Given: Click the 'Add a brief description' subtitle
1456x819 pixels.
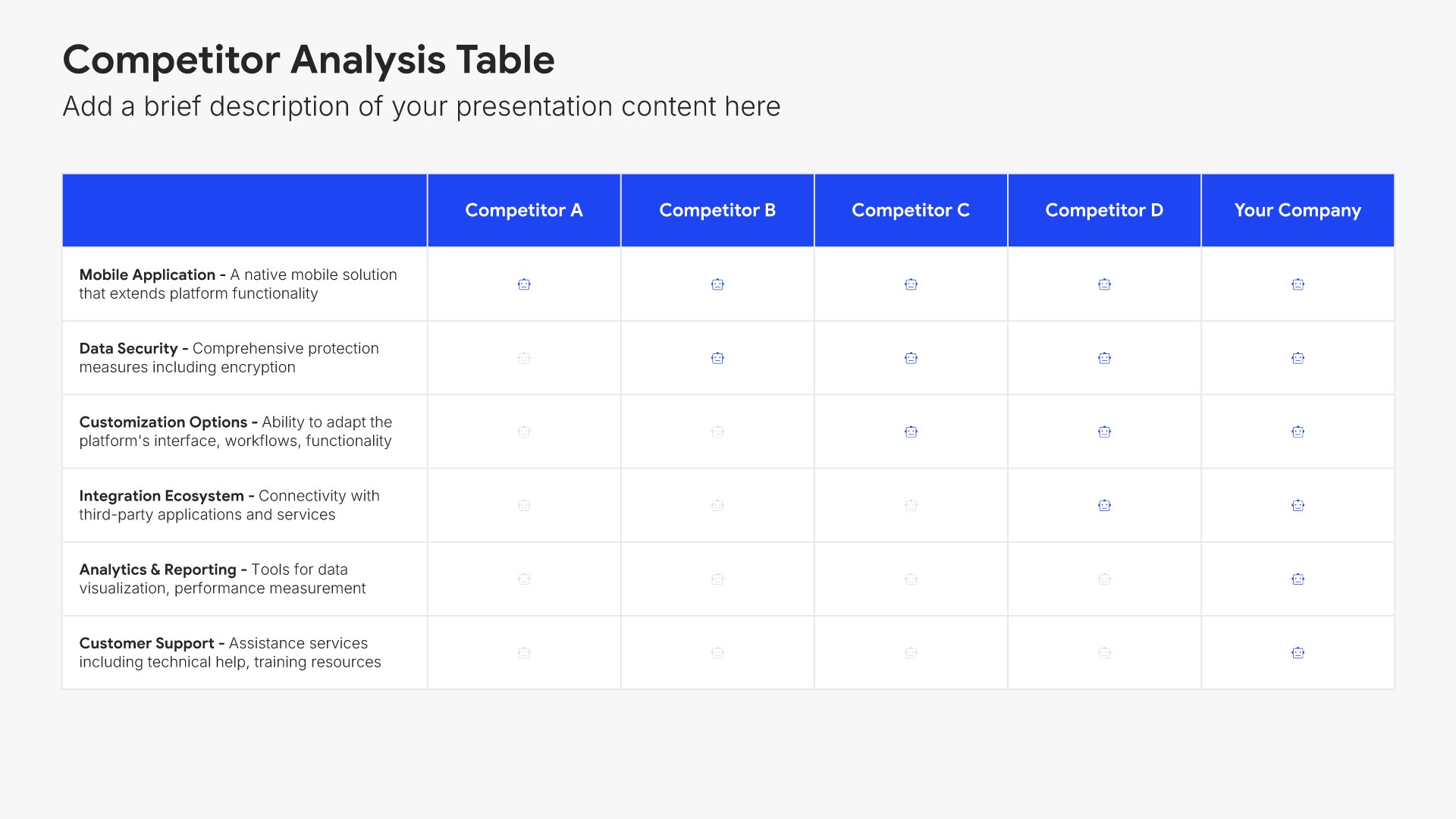Looking at the screenshot, I should [x=422, y=106].
